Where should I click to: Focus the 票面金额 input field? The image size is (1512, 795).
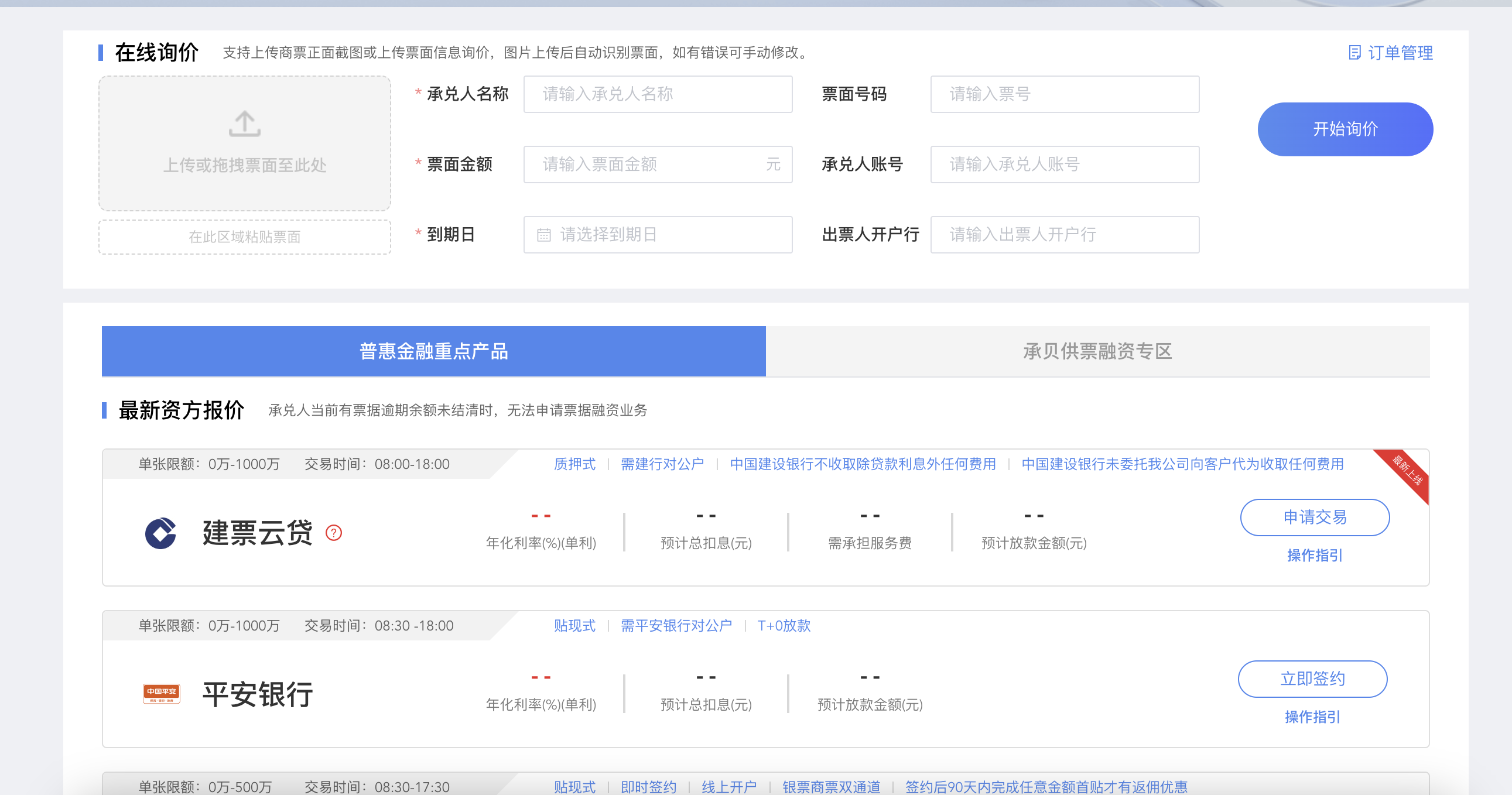click(x=658, y=165)
